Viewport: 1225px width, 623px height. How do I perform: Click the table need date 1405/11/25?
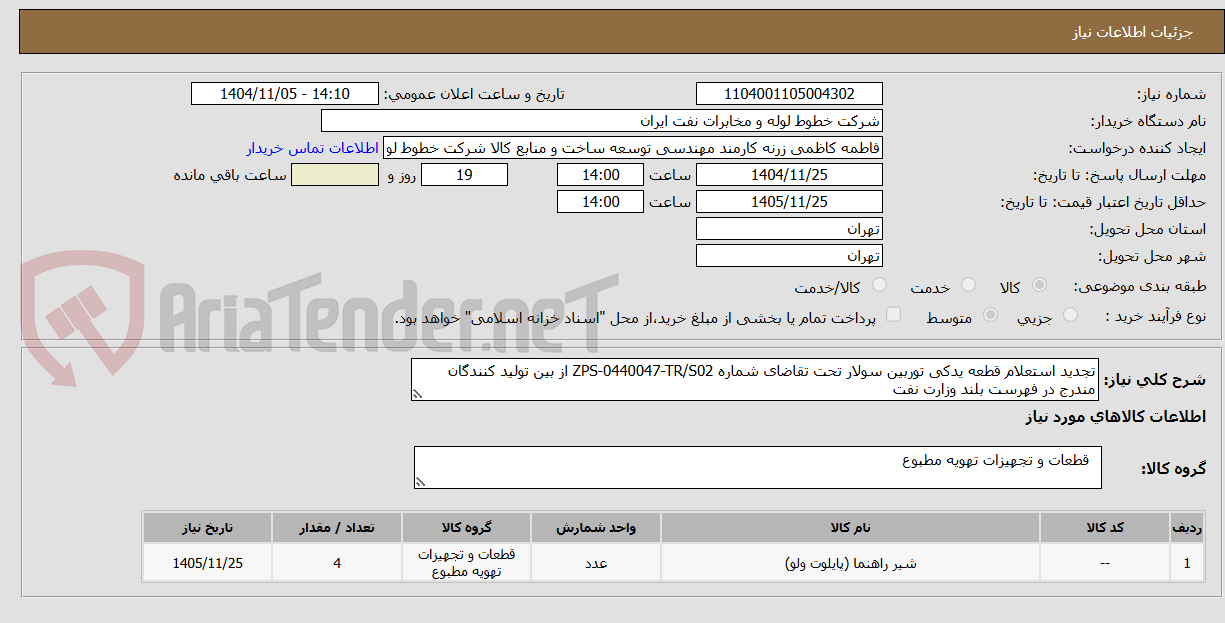pos(207,563)
